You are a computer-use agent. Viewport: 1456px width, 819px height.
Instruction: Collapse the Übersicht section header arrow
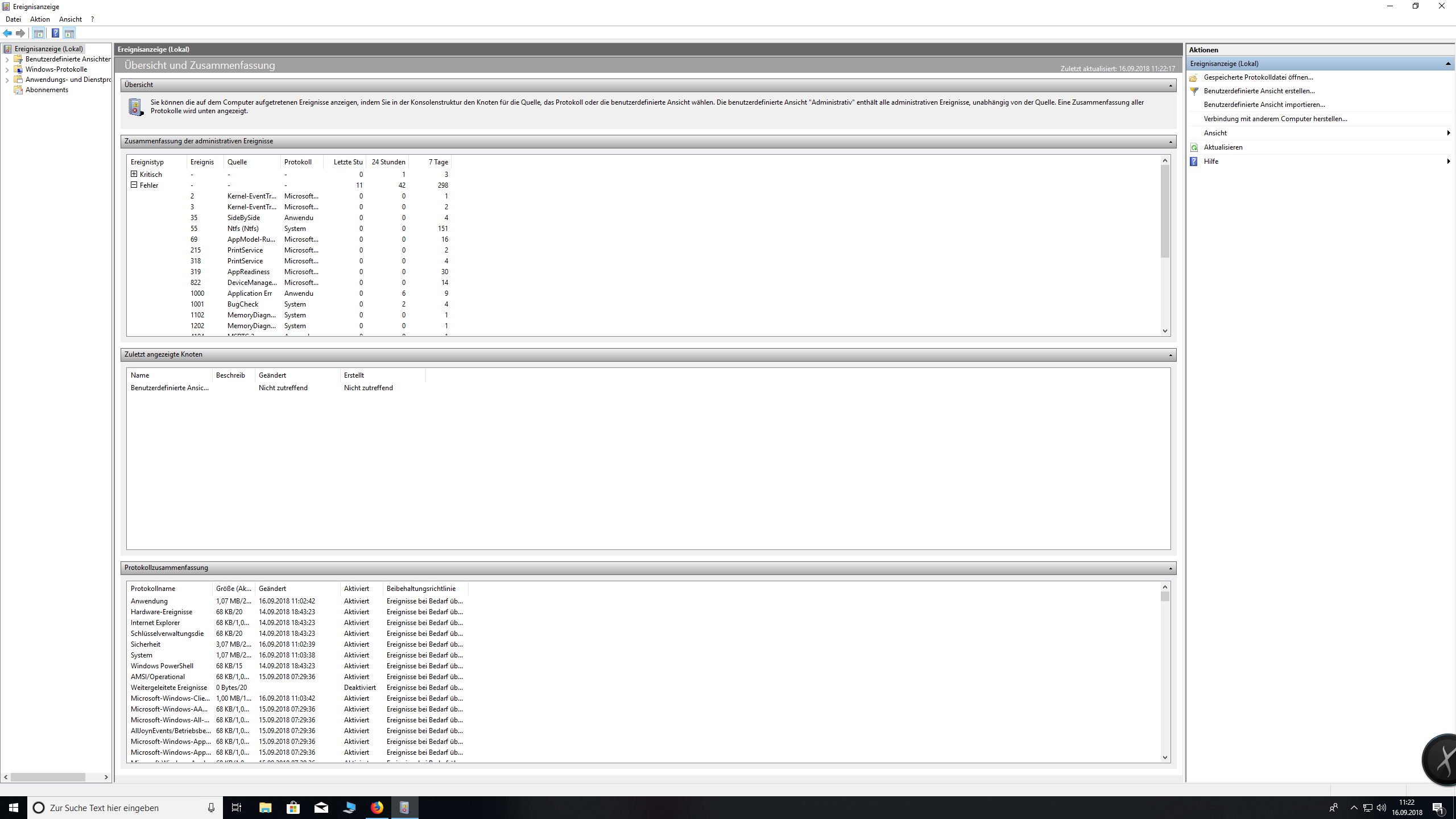[x=1170, y=85]
